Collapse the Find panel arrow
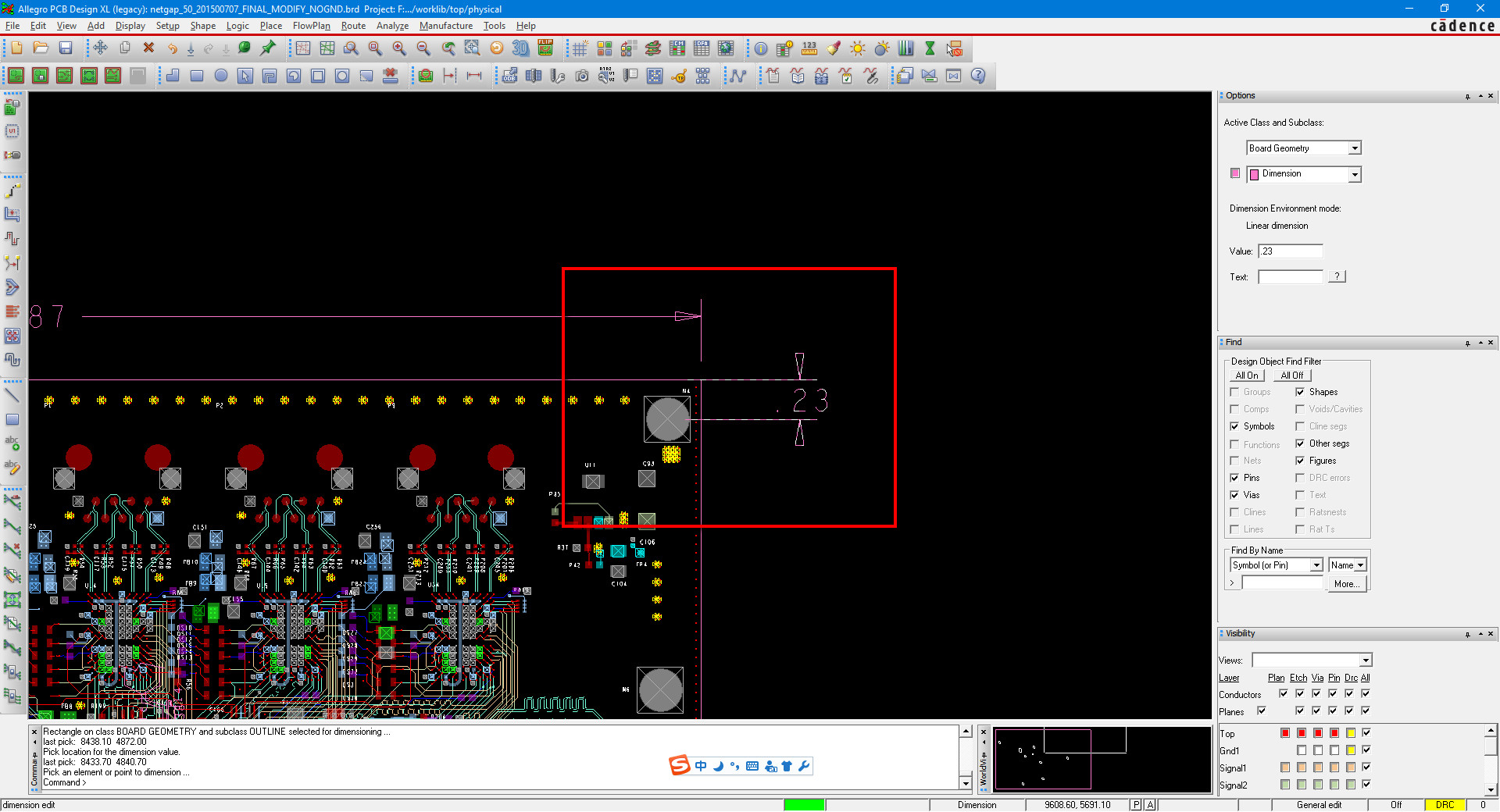Image resolution: width=1500 pixels, height=812 pixels. [1480, 343]
